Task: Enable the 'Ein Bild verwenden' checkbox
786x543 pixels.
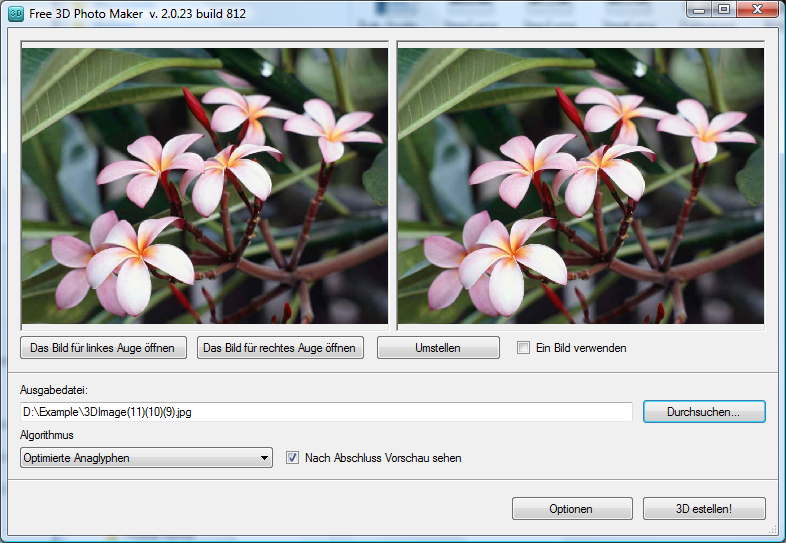Action: point(523,347)
